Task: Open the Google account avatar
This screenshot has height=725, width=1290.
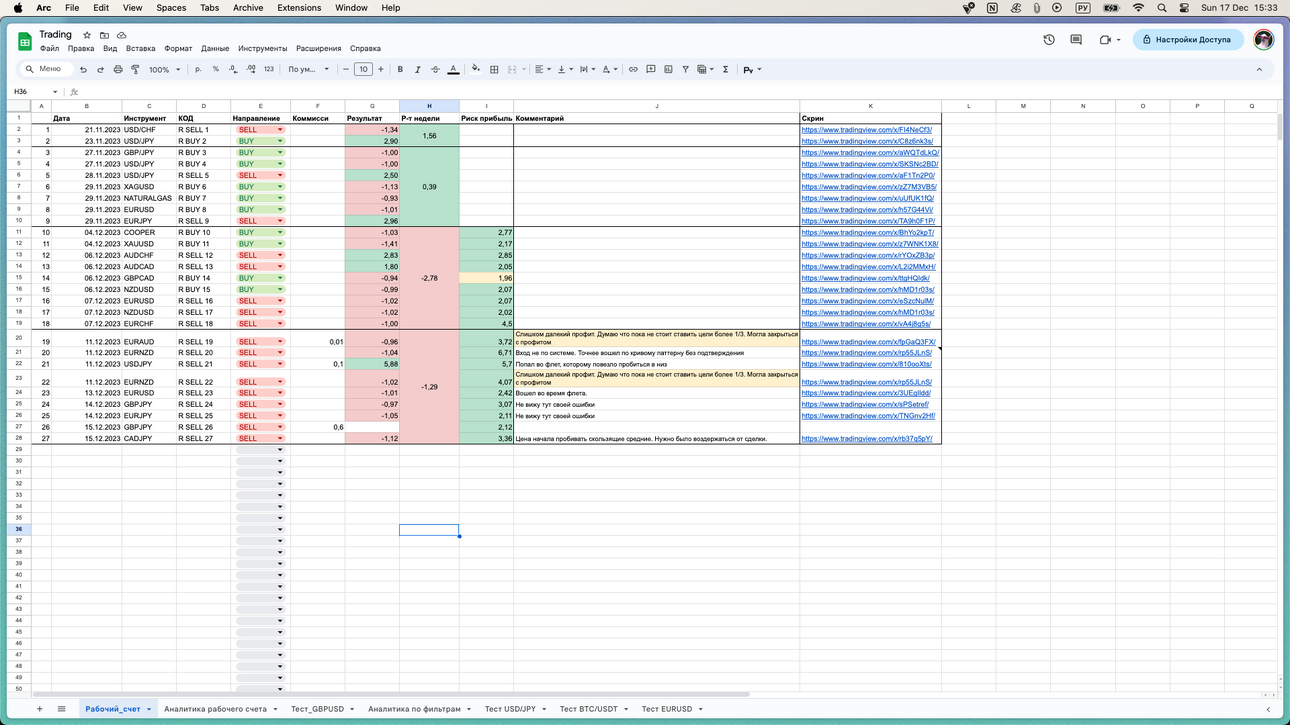Action: pyautogui.click(x=1264, y=40)
